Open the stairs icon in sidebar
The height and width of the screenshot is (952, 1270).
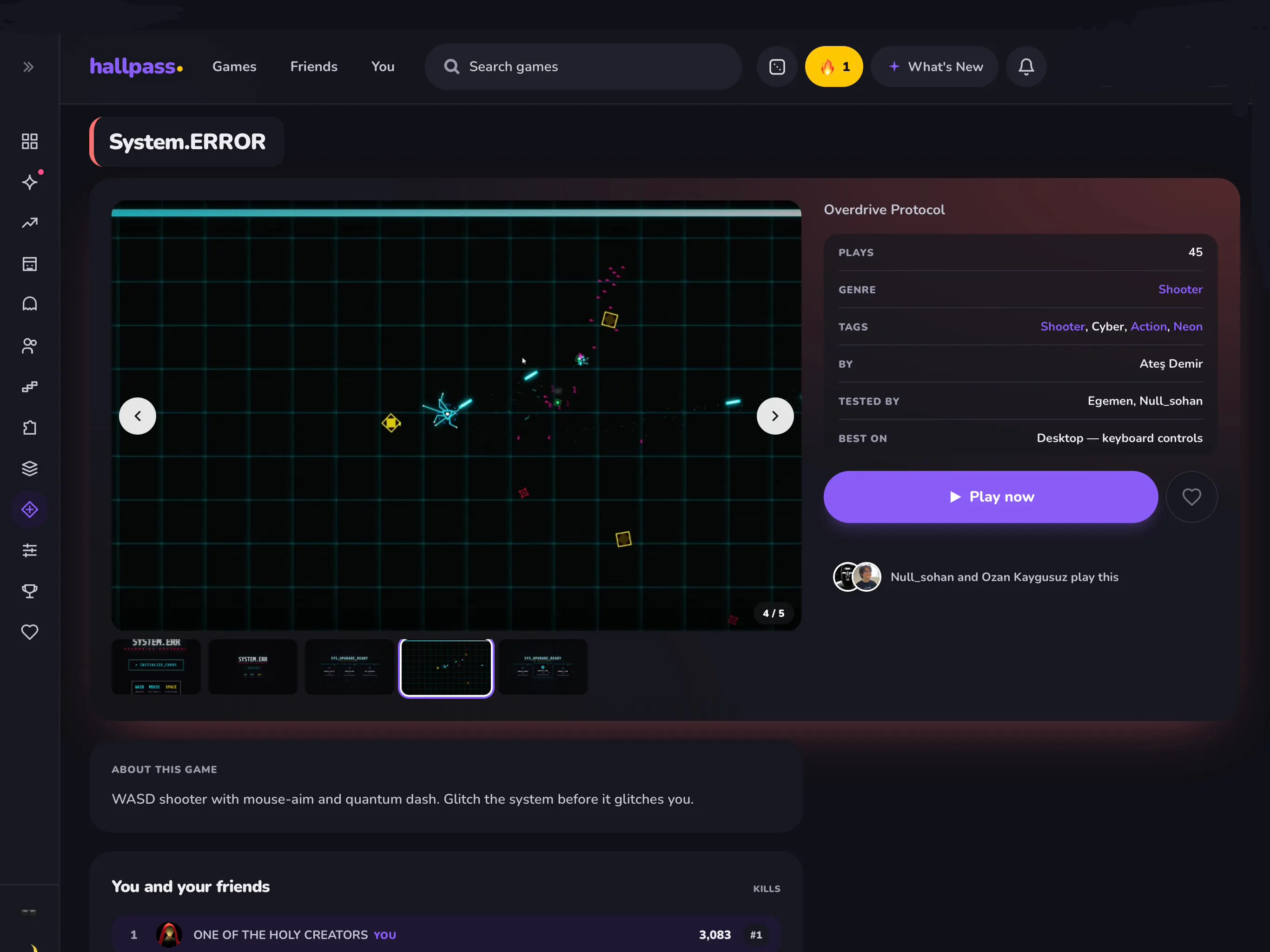pyautogui.click(x=29, y=386)
